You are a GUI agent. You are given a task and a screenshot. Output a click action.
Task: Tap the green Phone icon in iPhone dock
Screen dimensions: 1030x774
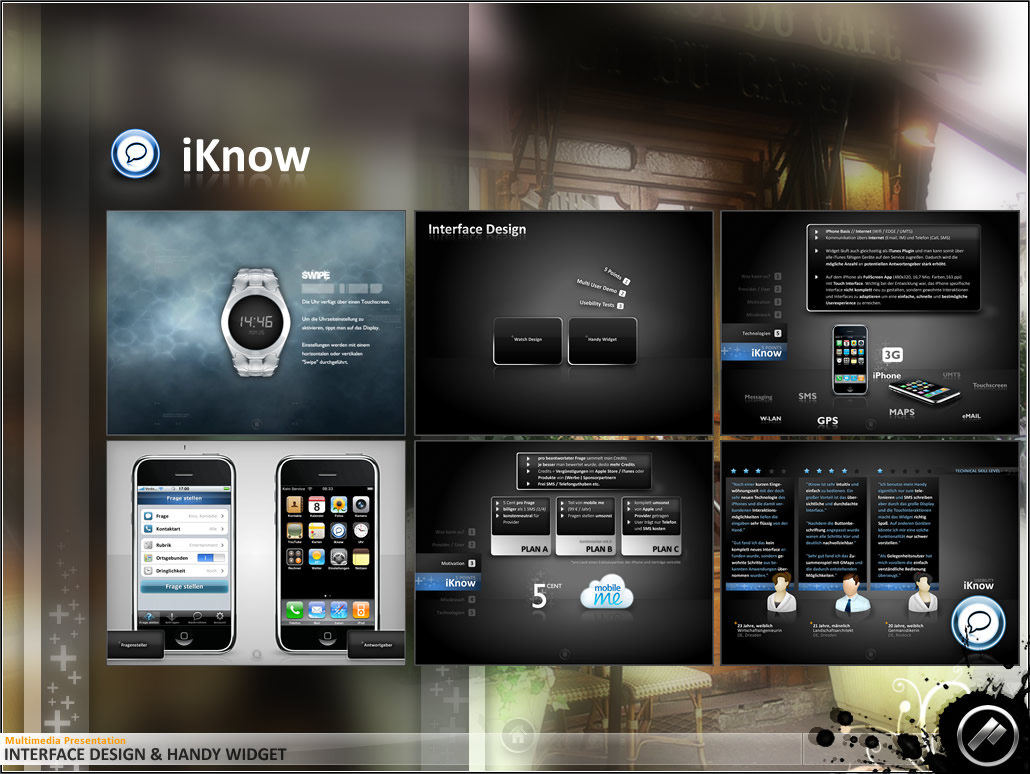[x=295, y=609]
